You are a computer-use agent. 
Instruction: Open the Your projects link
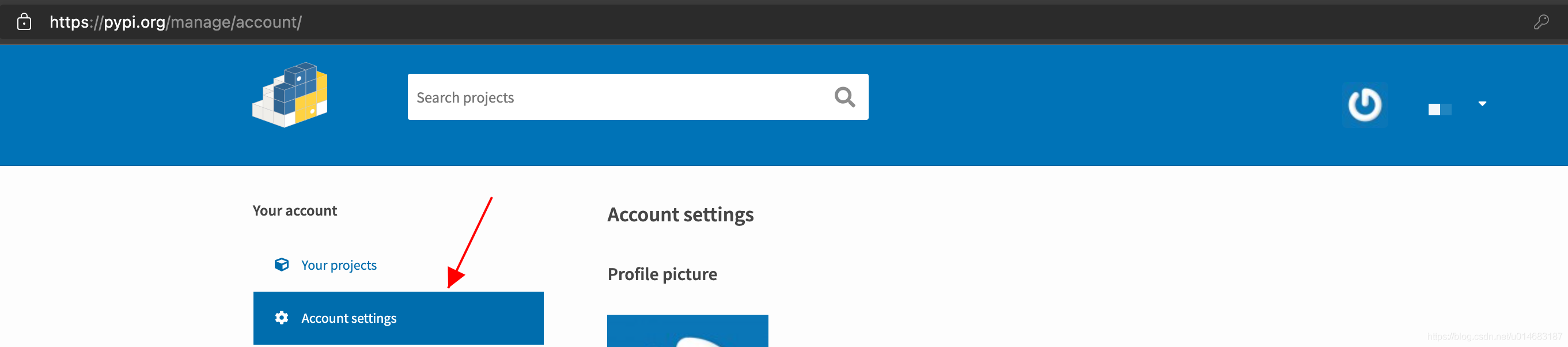tap(339, 265)
